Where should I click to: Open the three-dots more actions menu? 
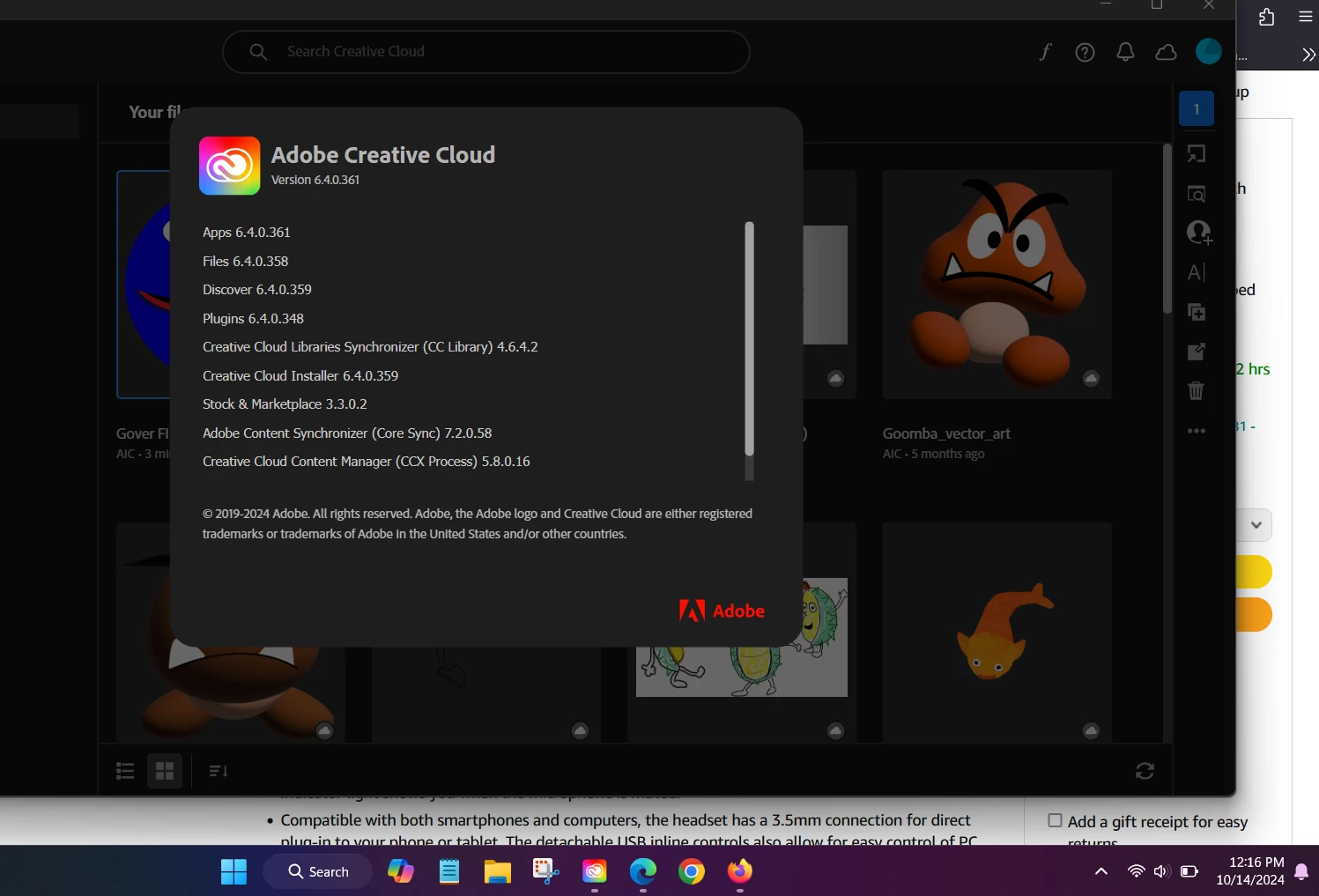tap(1196, 431)
